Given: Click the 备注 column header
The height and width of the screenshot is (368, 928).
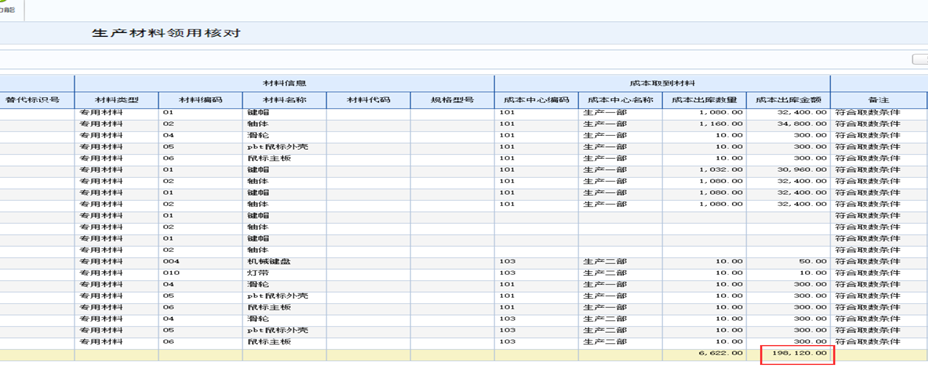Looking at the screenshot, I should [879, 100].
